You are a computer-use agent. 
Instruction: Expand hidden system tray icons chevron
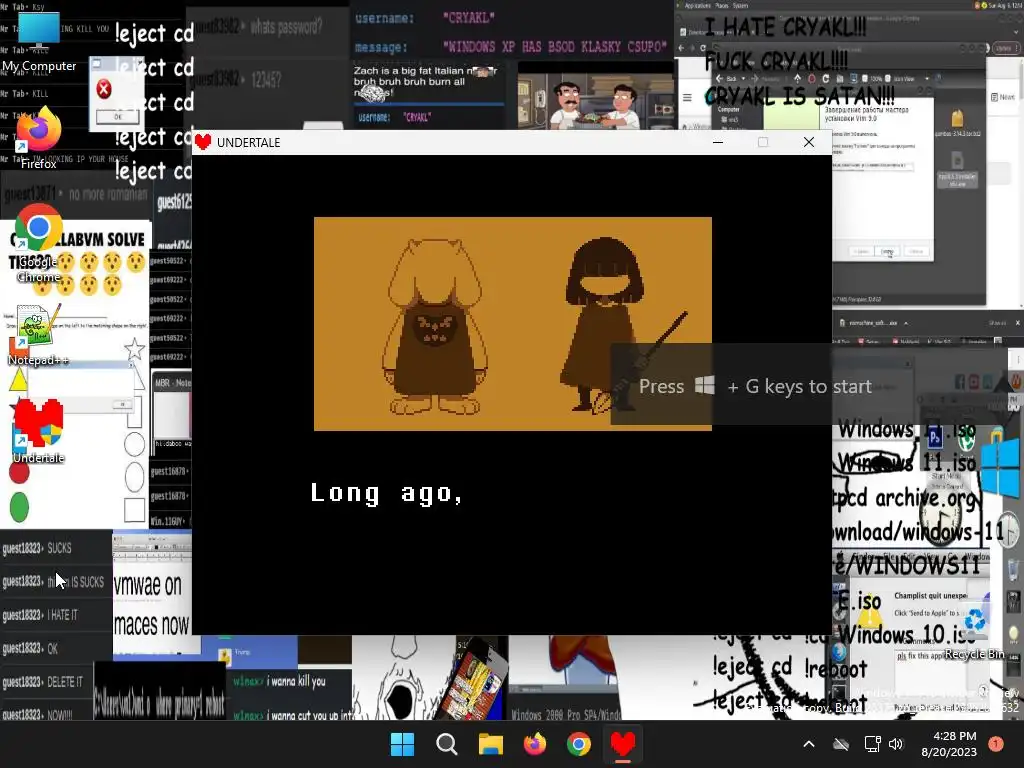coord(808,744)
